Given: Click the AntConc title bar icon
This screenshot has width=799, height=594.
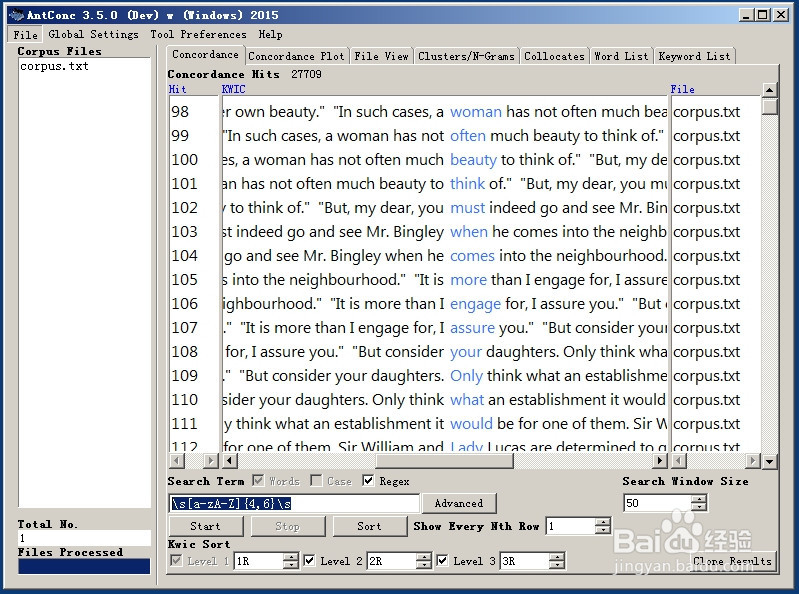Looking at the screenshot, I should 17,15.
